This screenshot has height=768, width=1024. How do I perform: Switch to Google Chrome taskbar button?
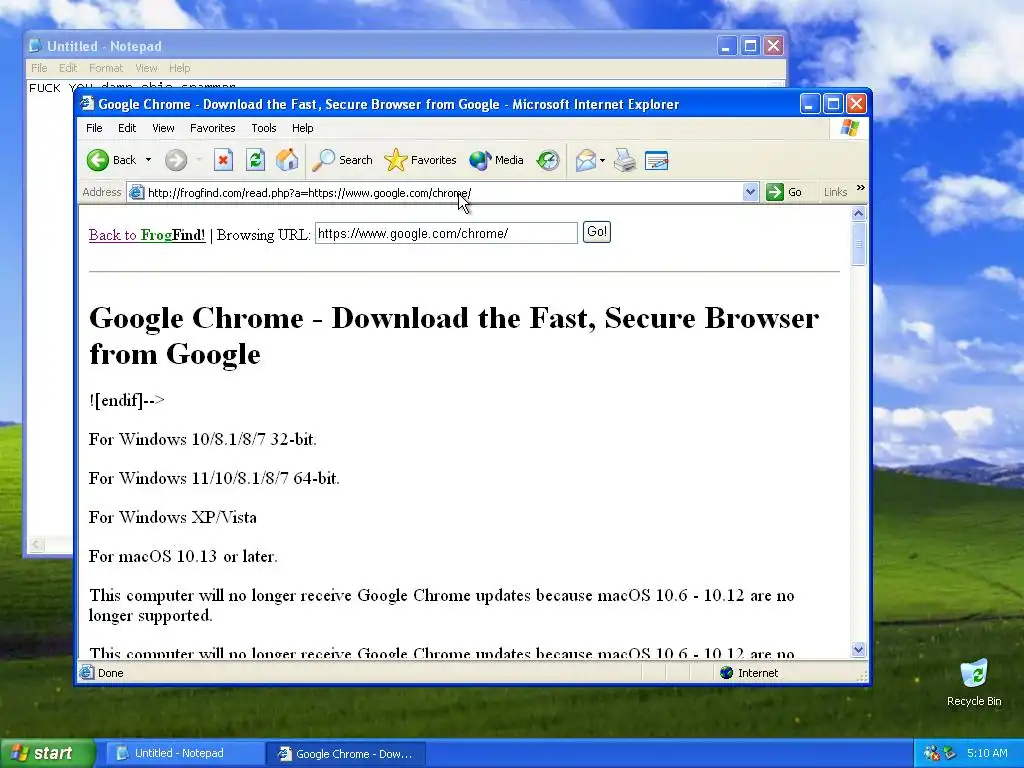(345, 754)
